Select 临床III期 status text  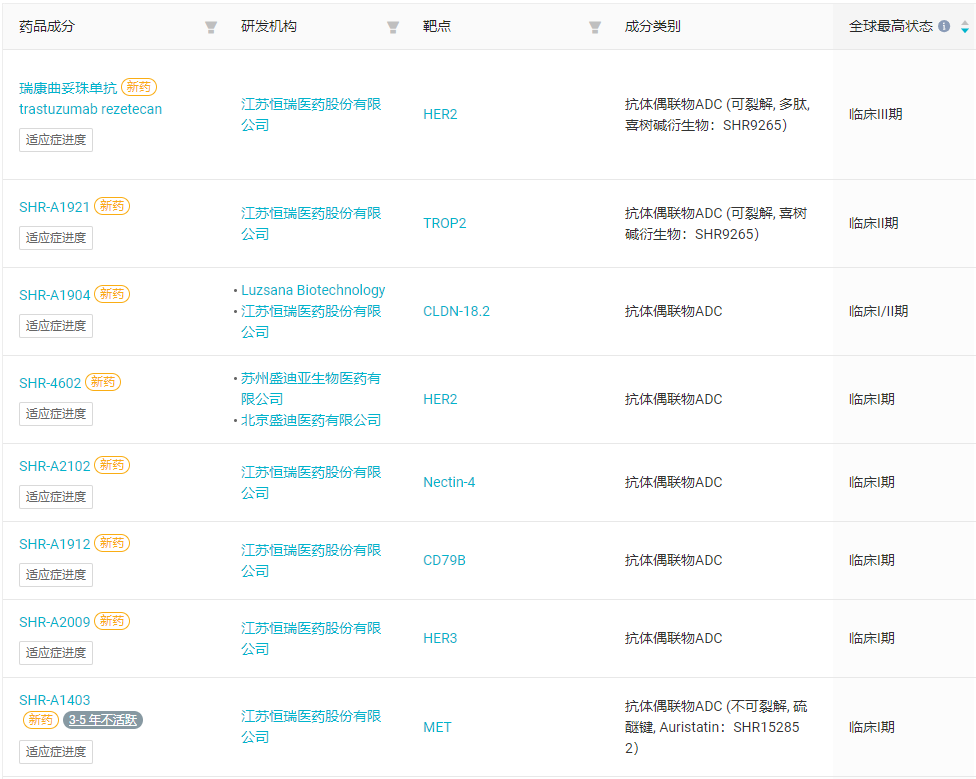pos(876,114)
